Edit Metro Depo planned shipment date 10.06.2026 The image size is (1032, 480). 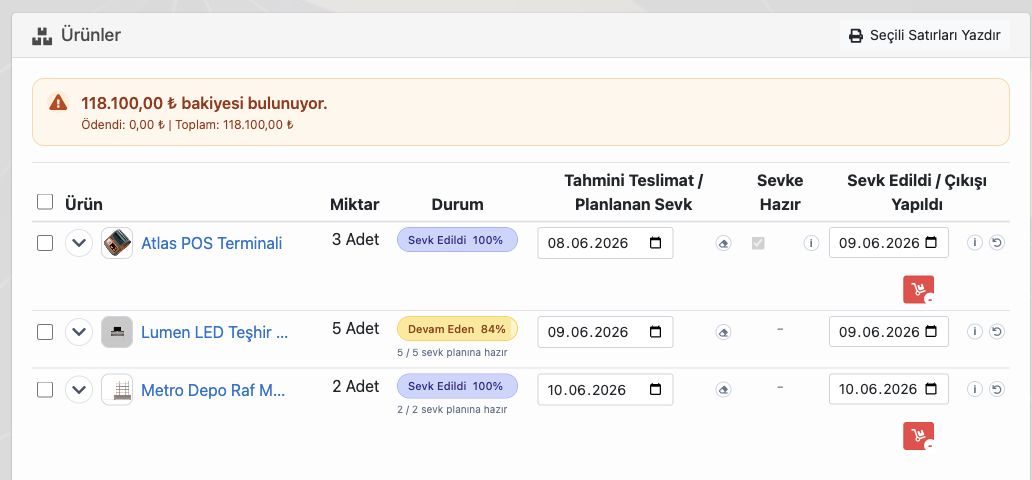[605, 390]
